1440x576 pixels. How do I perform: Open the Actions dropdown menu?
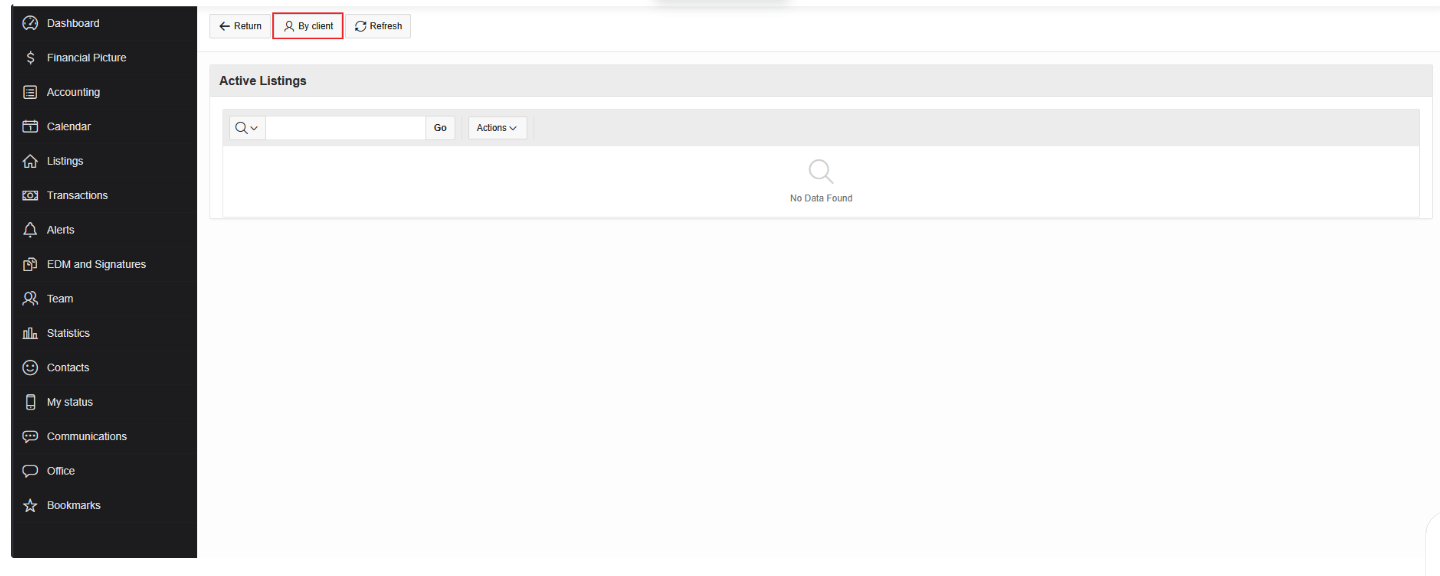coord(497,128)
